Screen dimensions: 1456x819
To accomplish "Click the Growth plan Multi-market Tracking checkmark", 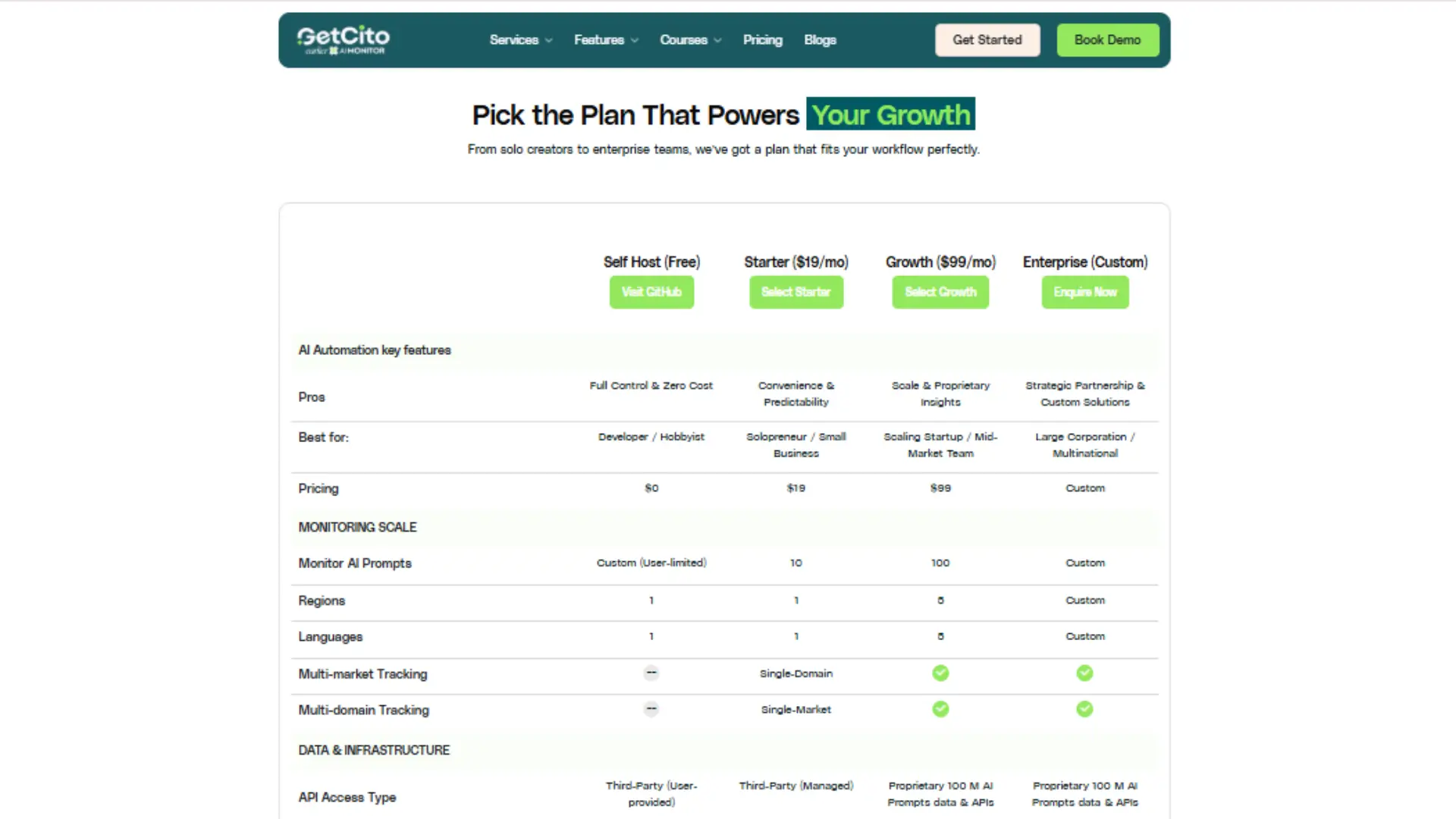I will [940, 673].
